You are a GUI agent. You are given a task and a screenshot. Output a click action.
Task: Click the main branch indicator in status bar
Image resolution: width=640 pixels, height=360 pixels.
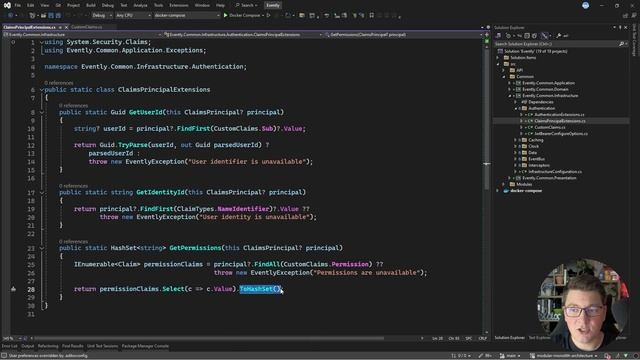point(510,356)
